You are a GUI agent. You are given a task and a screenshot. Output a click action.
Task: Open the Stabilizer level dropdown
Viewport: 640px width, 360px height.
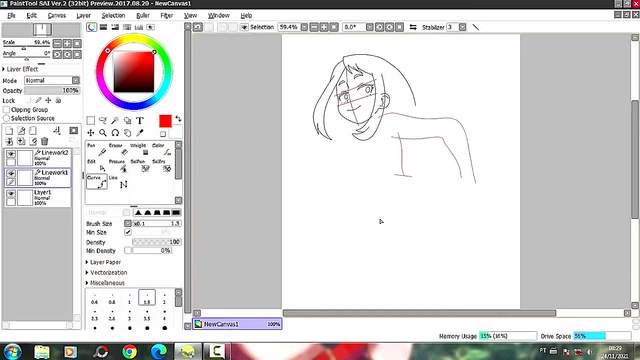(462, 27)
